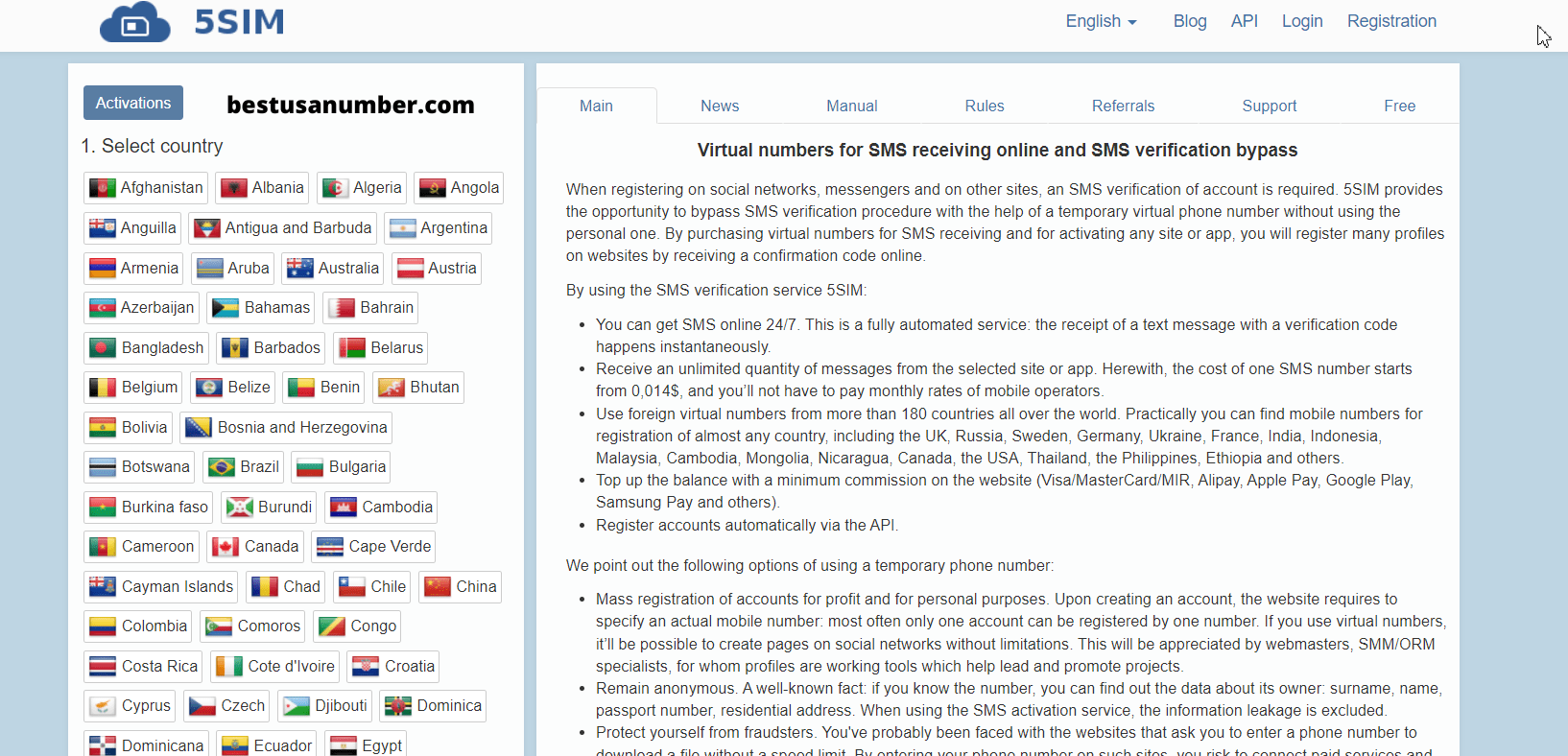Choose the Aruba country button

(233, 269)
